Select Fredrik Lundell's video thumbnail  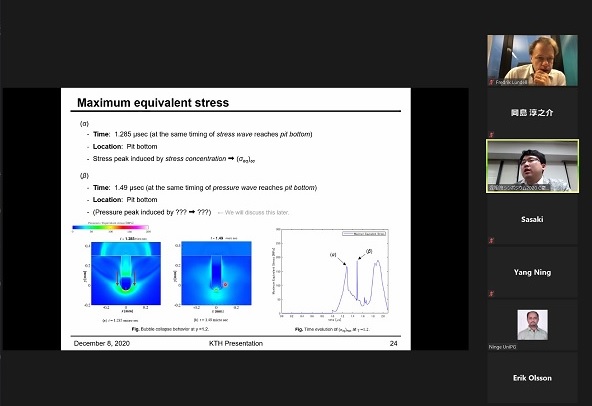coord(532,60)
